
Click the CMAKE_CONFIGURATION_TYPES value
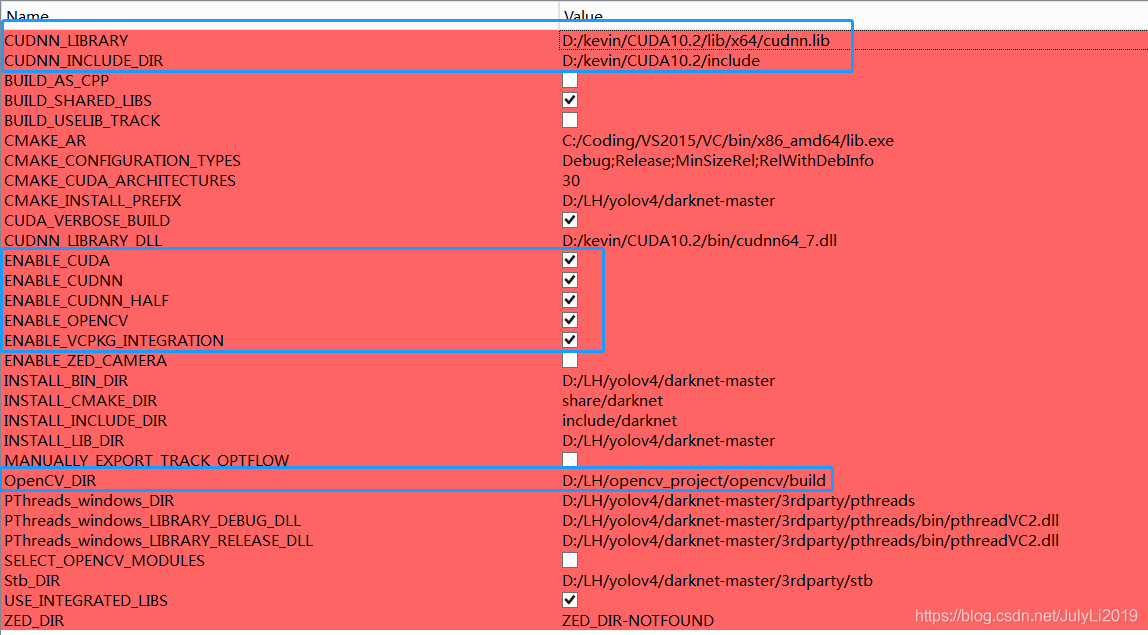pos(718,160)
